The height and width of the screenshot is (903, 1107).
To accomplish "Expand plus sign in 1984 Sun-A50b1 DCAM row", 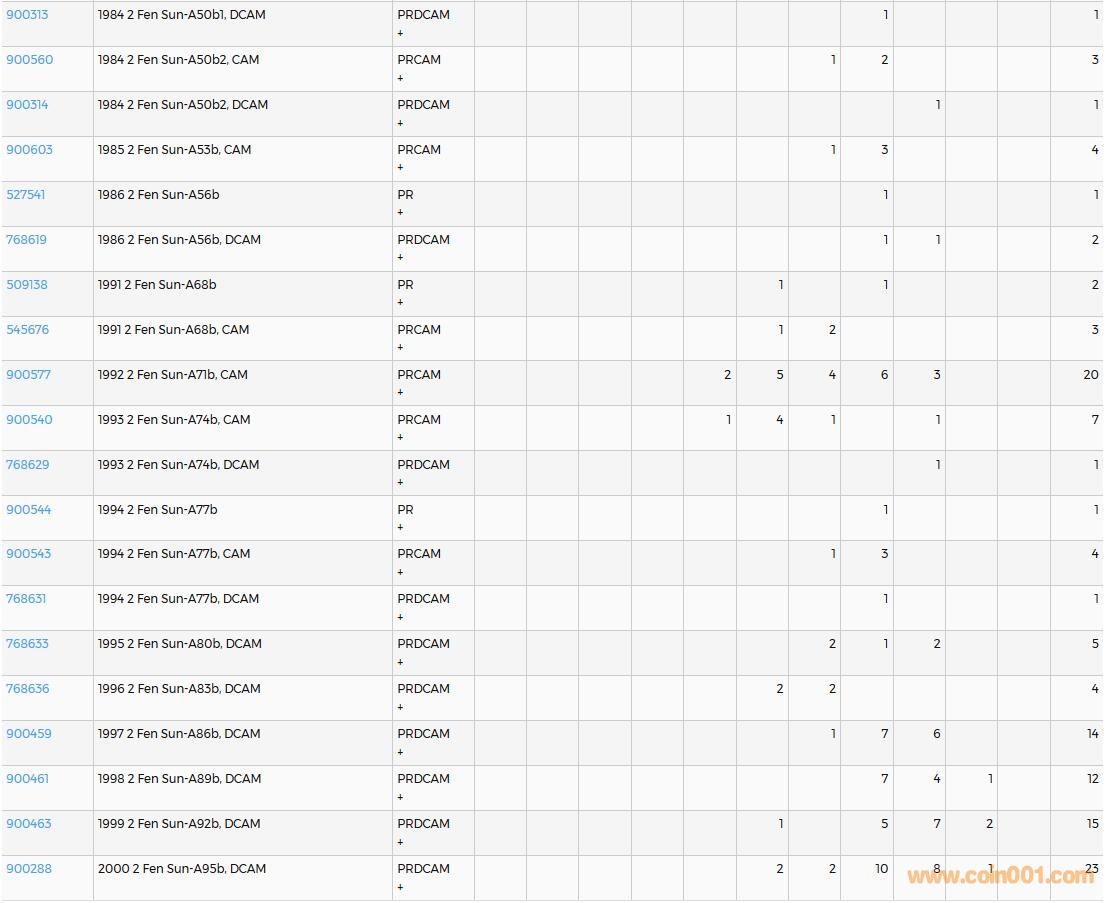I will [x=401, y=33].
